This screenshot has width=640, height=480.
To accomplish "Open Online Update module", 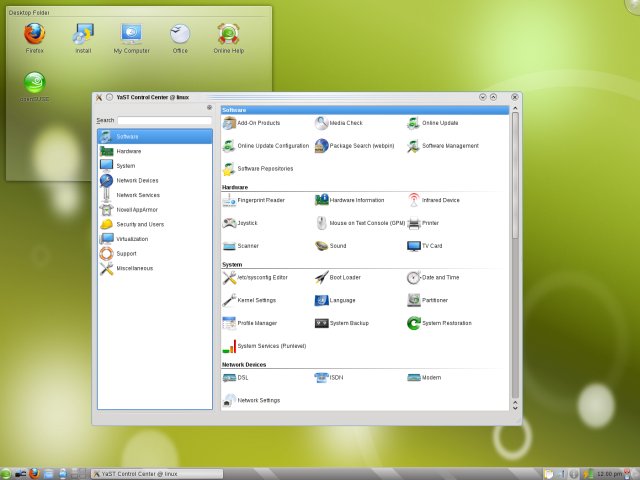I will tap(439, 123).
